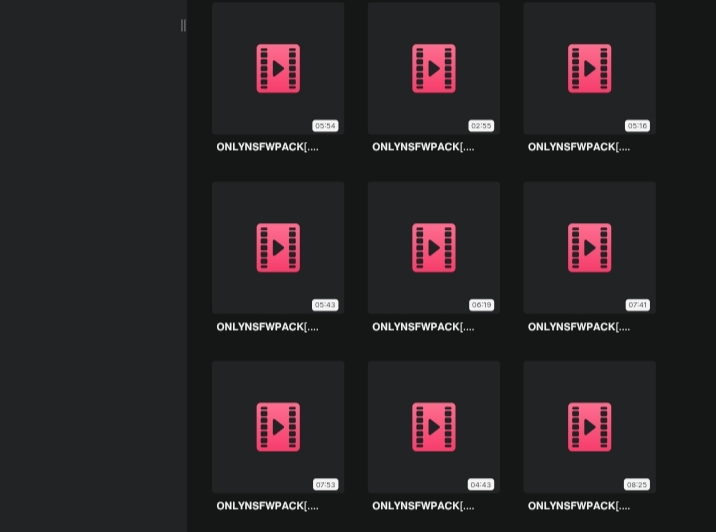Screen dimensions: 716x532
Task: Click the 06:19 duration badge
Action: click(481, 305)
